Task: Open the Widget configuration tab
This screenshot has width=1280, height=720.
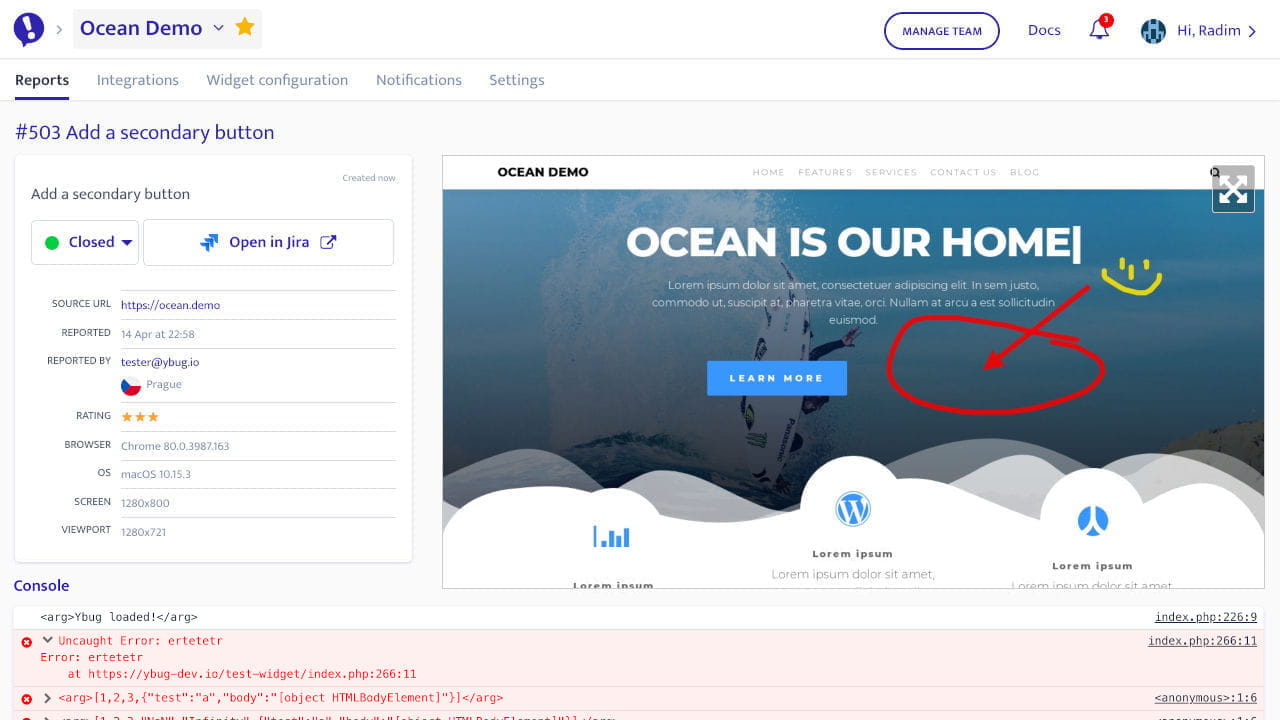Action: 277,80
